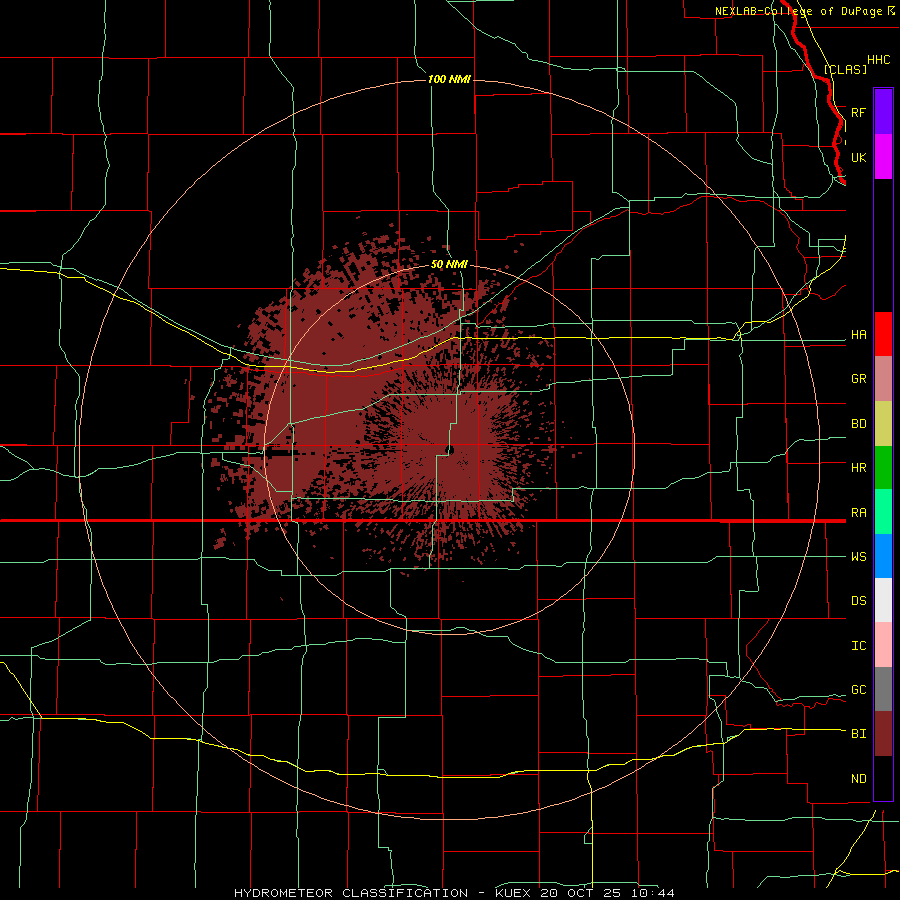Click the 50 NMI range ring label
Screen dimensions: 900x900
pyautogui.click(x=449, y=265)
